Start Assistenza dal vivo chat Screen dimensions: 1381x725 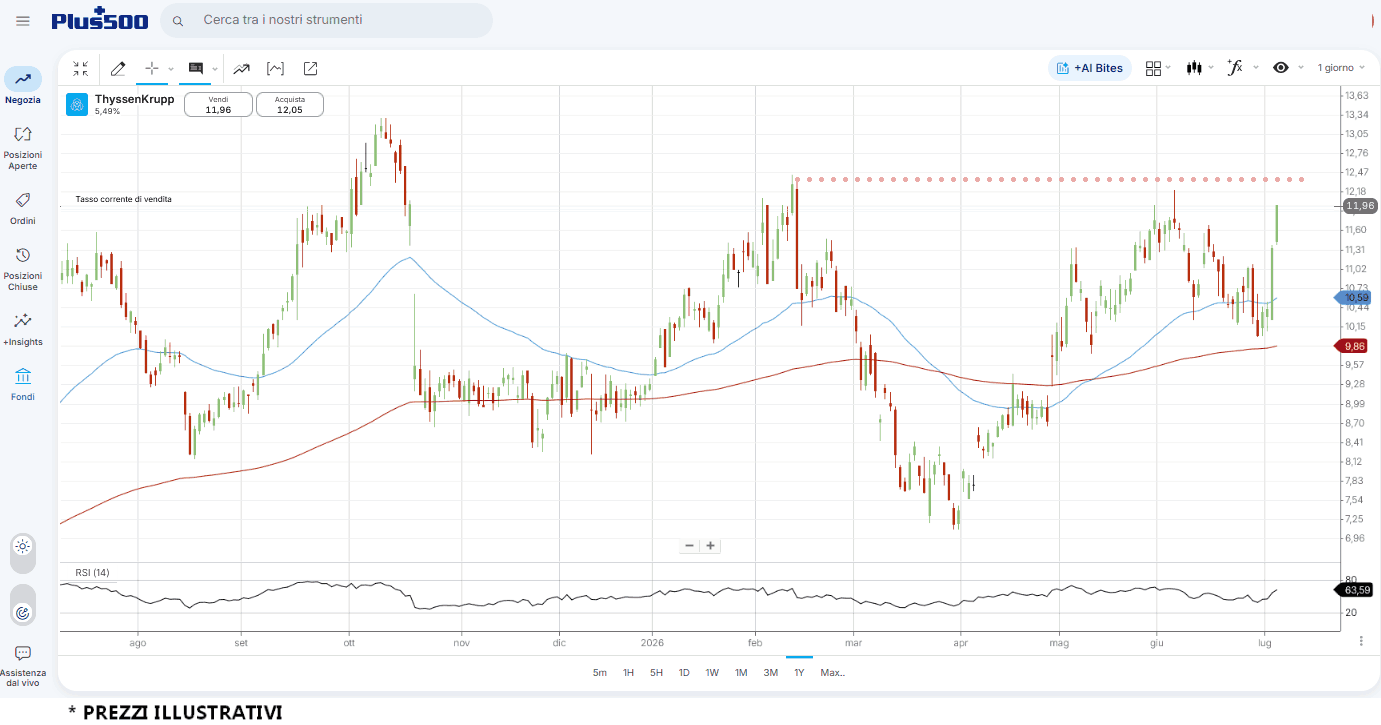pos(23,666)
